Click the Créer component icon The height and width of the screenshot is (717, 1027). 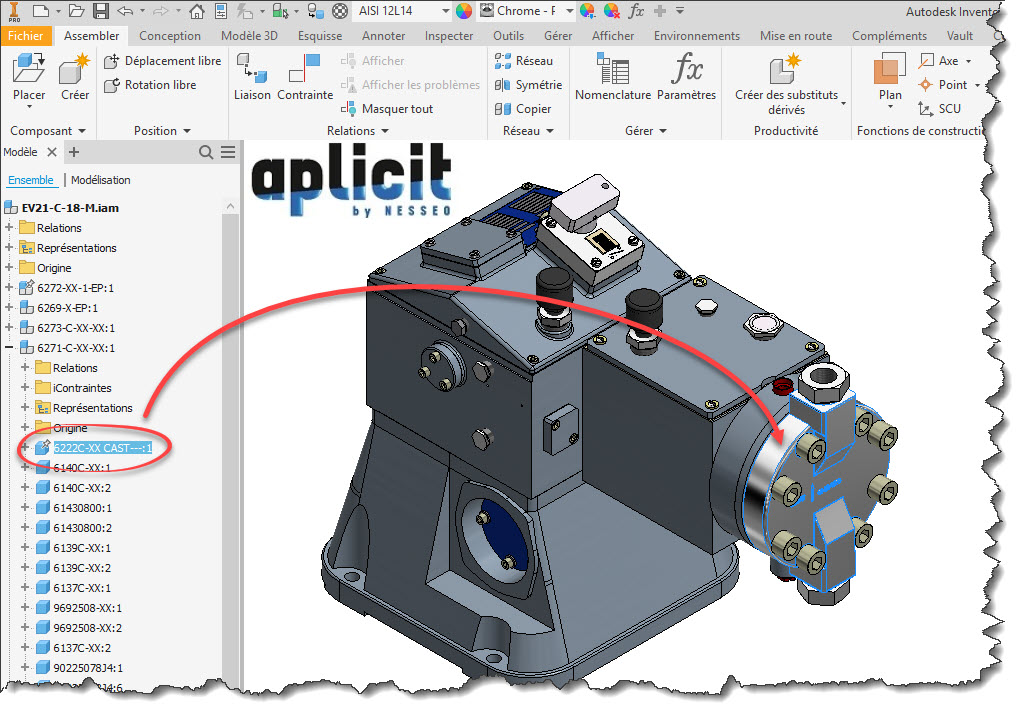coord(75,76)
